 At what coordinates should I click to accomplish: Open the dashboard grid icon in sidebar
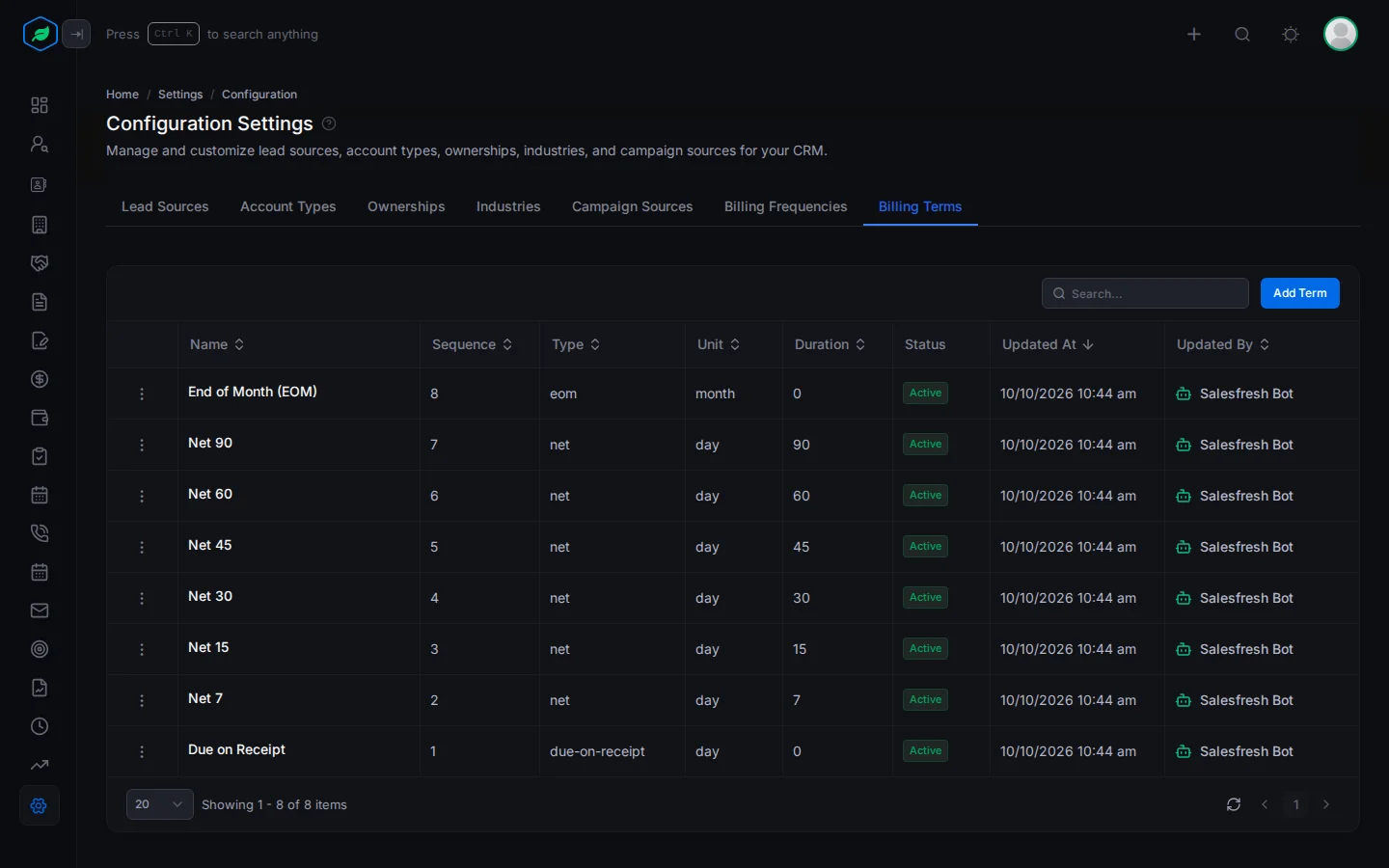(x=40, y=105)
